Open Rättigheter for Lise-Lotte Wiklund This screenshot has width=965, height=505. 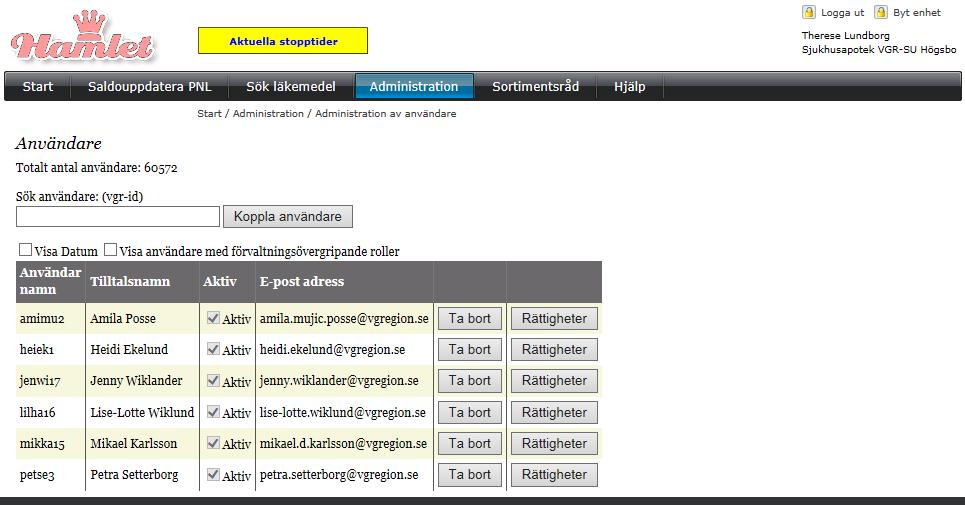click(555, 412)
